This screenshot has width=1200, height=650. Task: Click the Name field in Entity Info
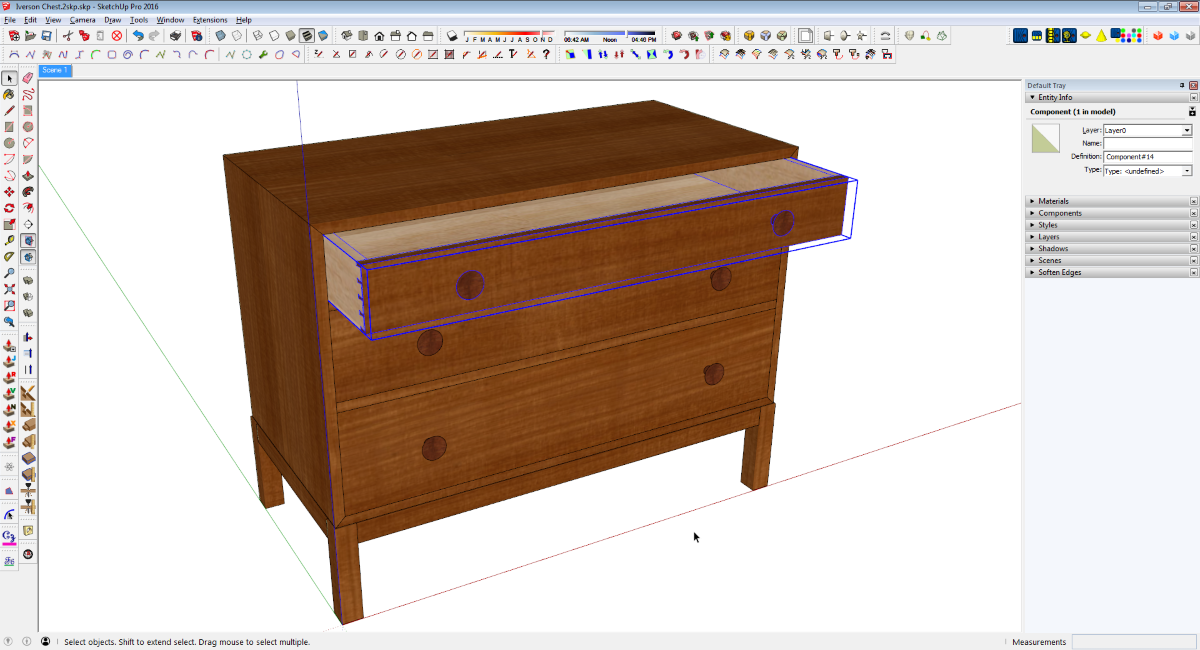(x=1148, y=144)
